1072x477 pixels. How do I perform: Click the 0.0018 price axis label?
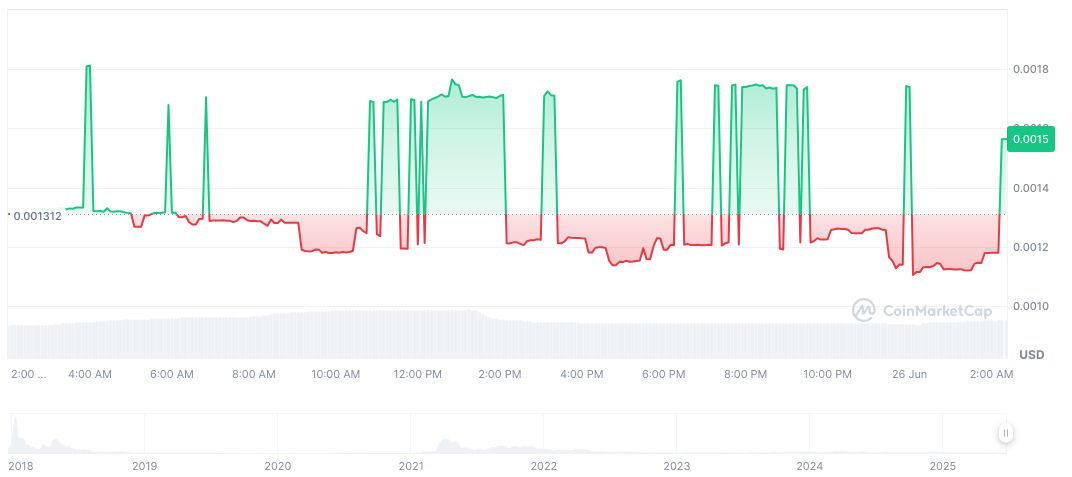coord(1030,69)
